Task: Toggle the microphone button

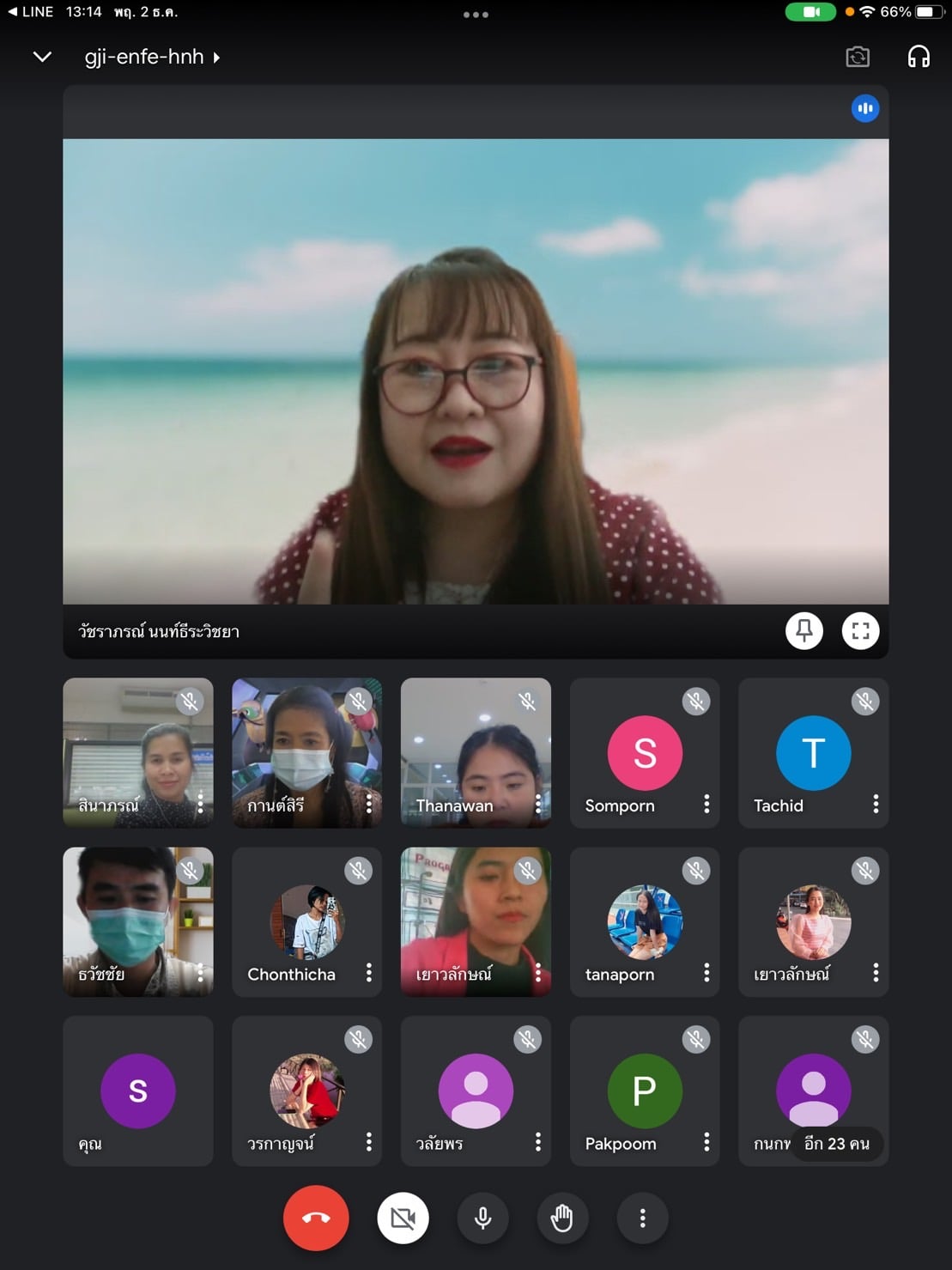Action: click(x=482, y=1218)
